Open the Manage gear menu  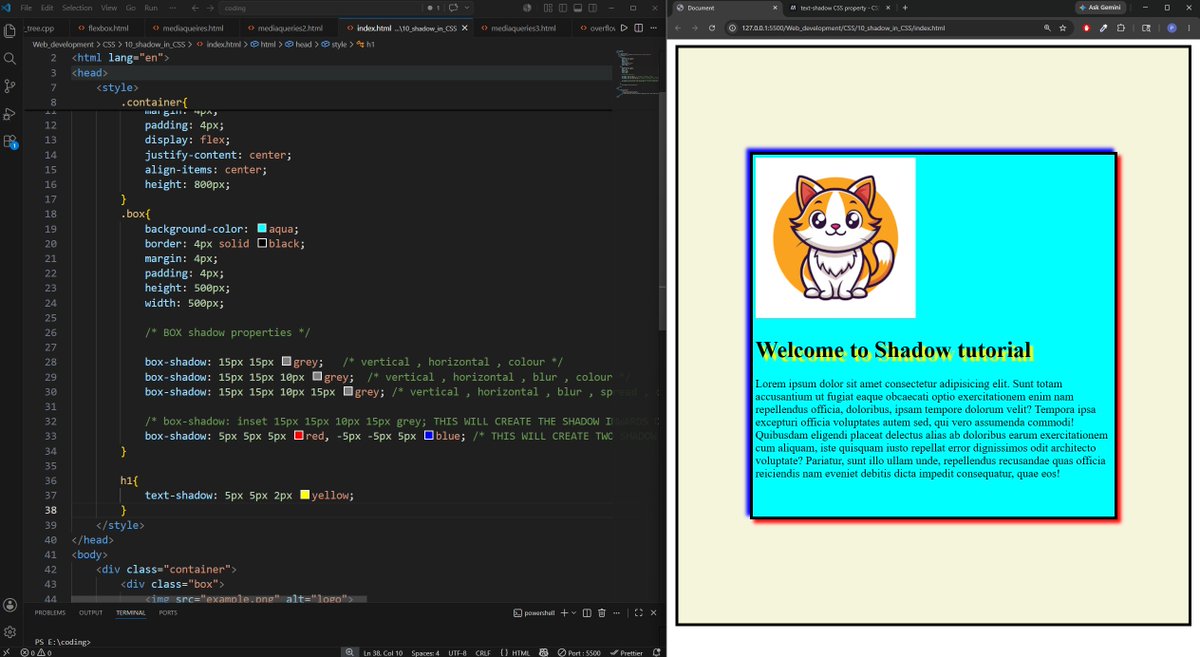(10, 632)
